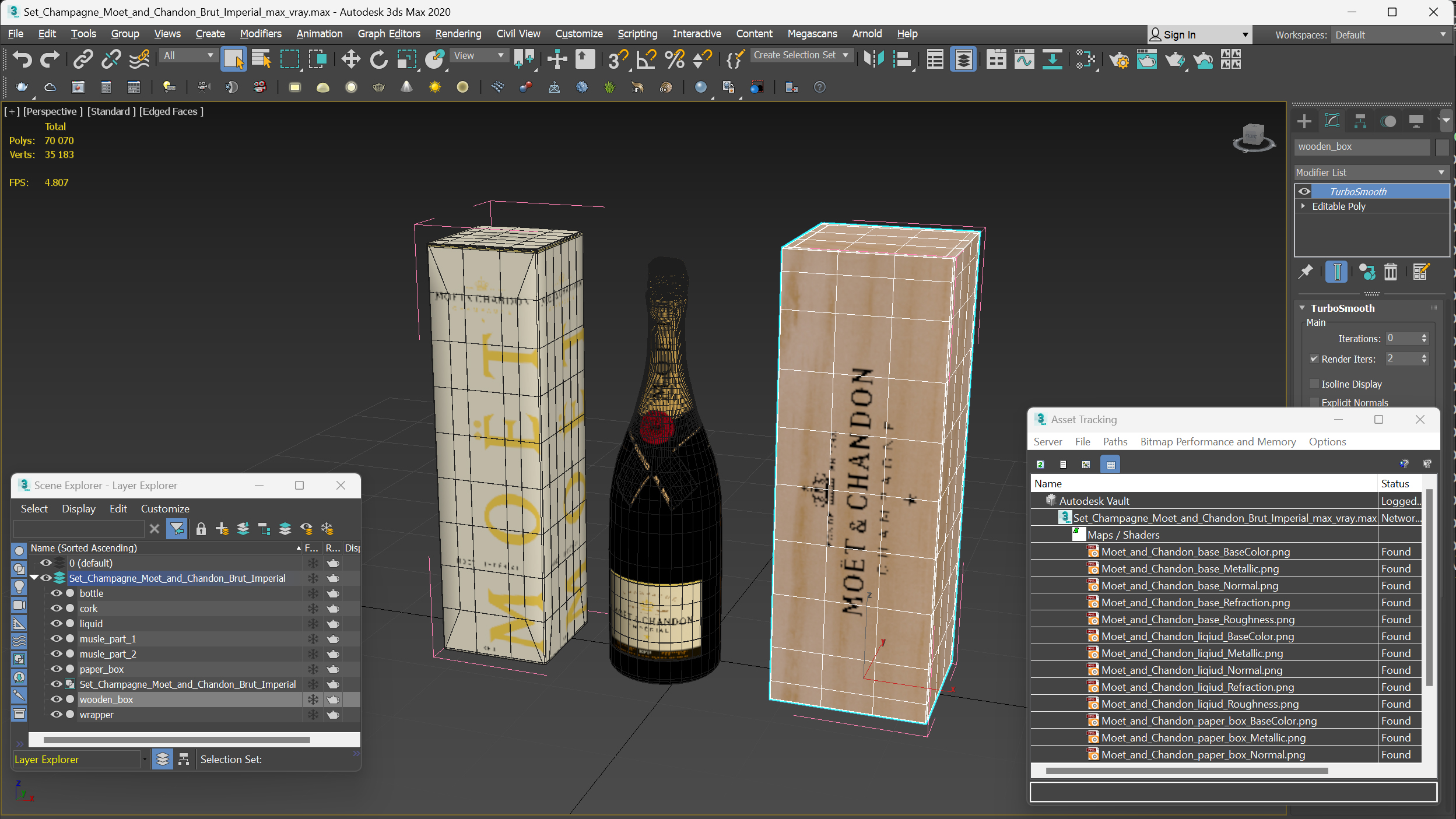Click Name column header in Asset Tracking
The width and height of the screenshot is (1456, 819).
tap(1204, 483)
